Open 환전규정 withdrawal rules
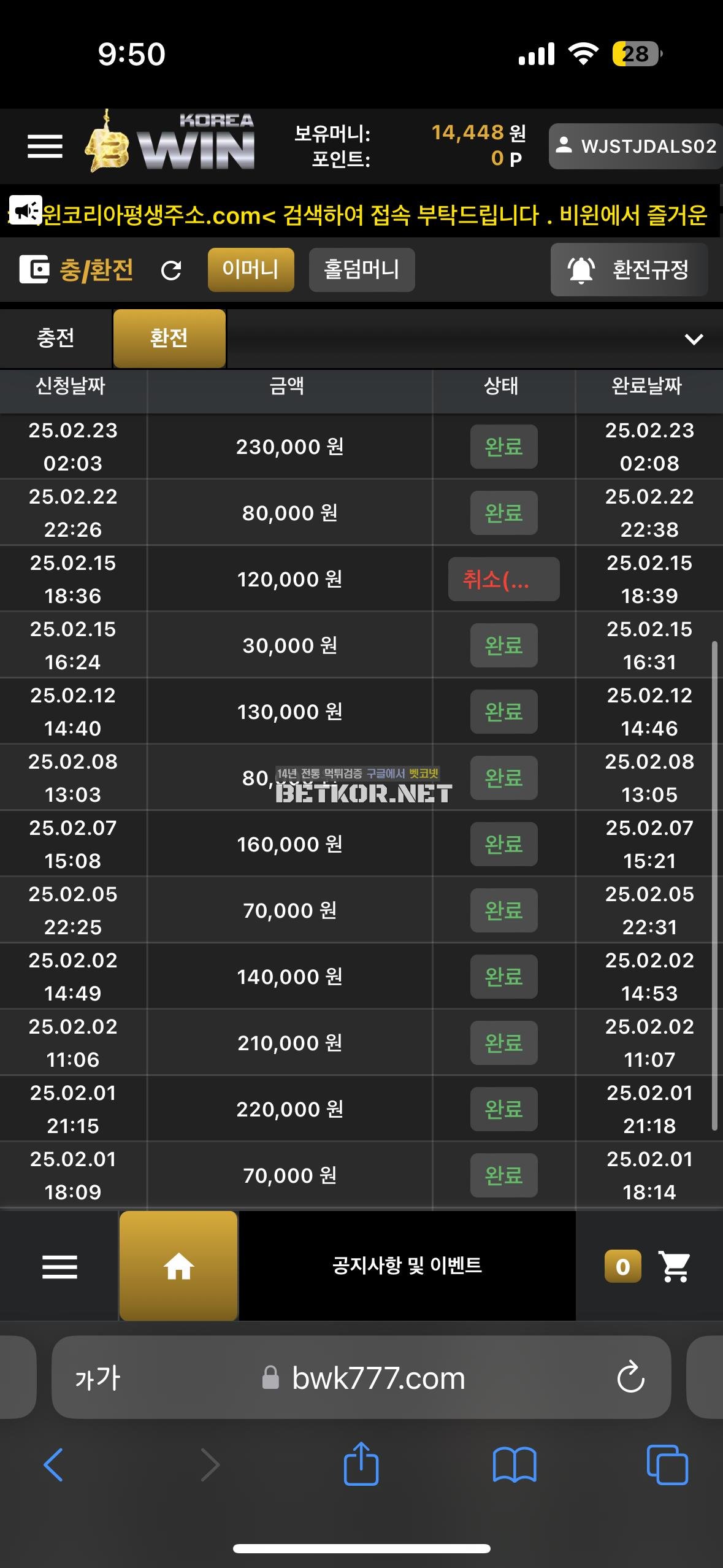 pos(629,269)
